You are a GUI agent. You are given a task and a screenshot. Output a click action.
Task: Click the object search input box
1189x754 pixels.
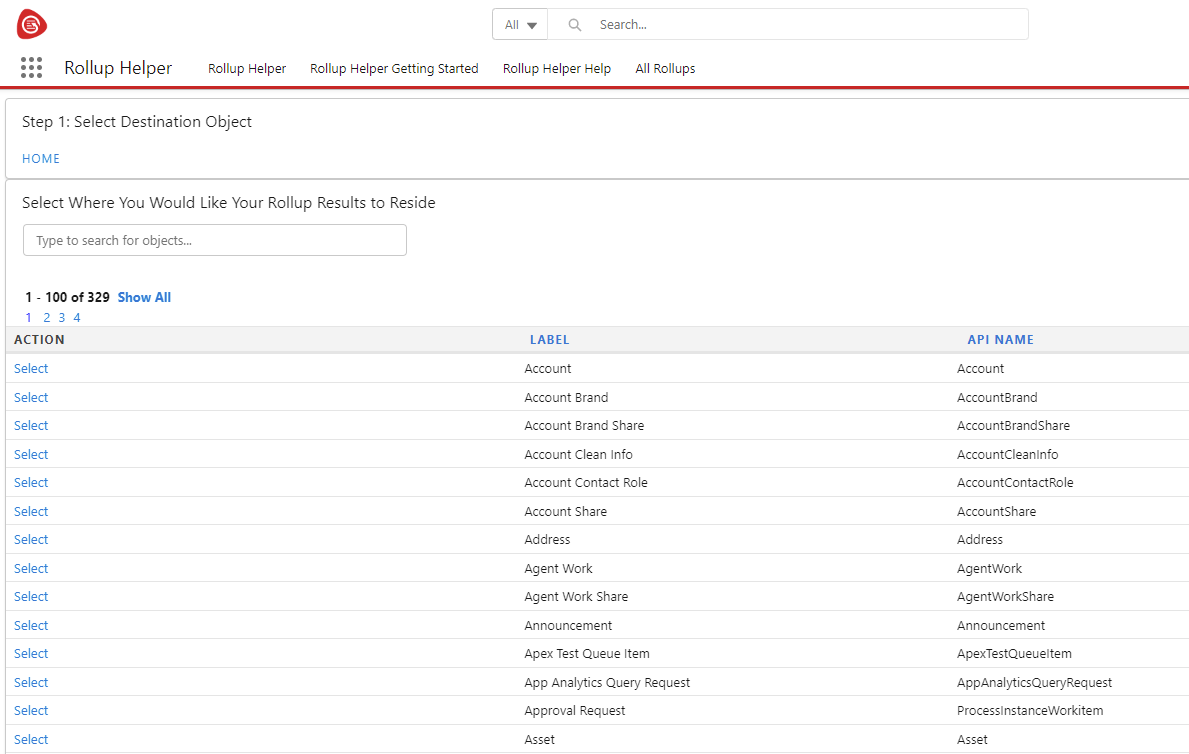tap(215, 240)
